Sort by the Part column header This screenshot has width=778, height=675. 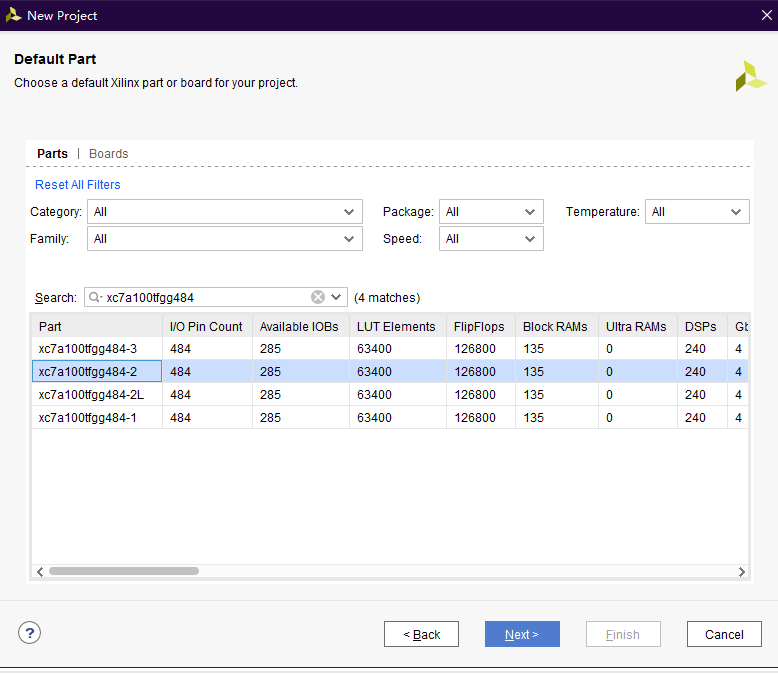[97, 327]
